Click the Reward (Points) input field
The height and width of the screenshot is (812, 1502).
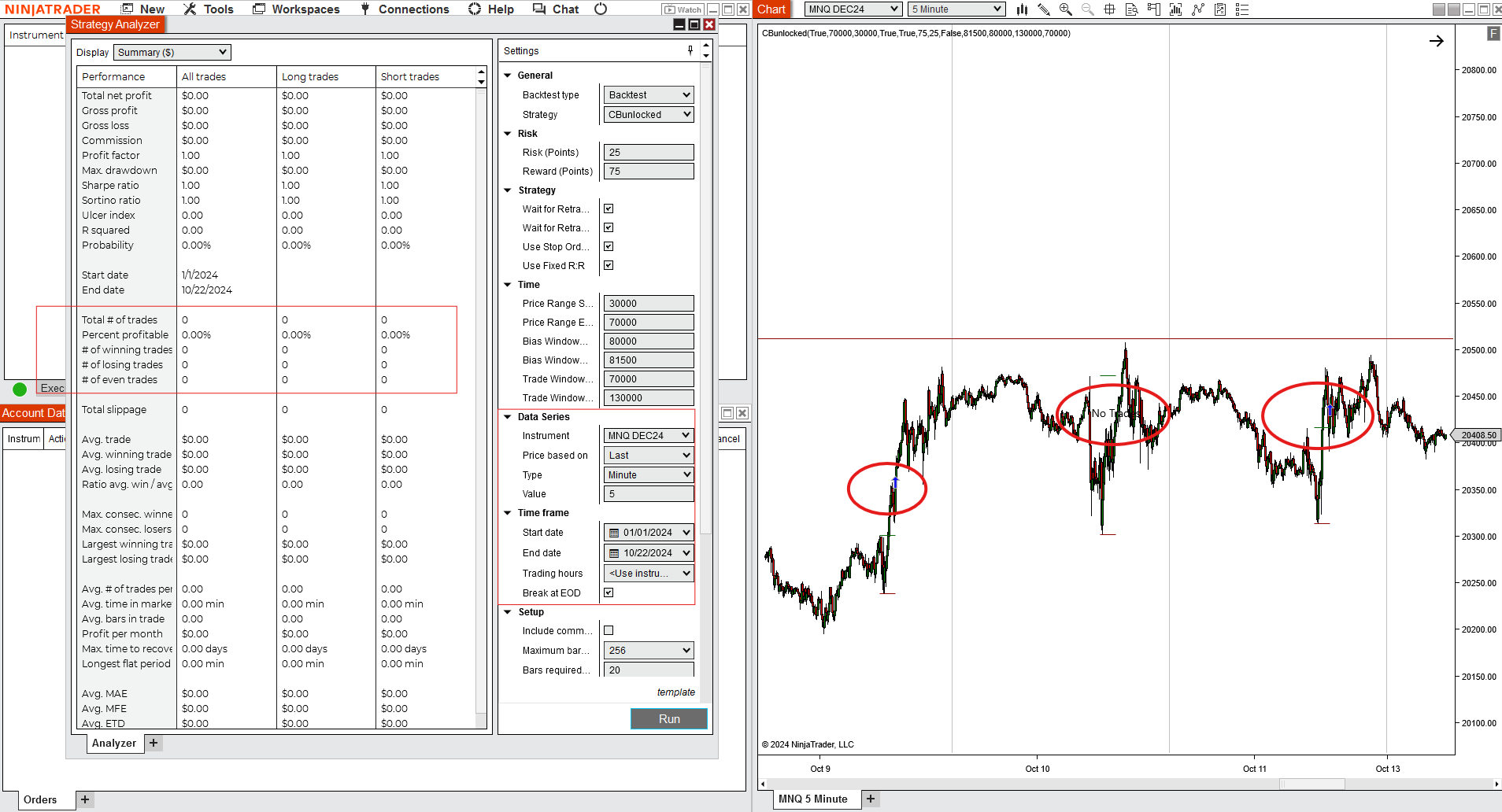(649, 171)
